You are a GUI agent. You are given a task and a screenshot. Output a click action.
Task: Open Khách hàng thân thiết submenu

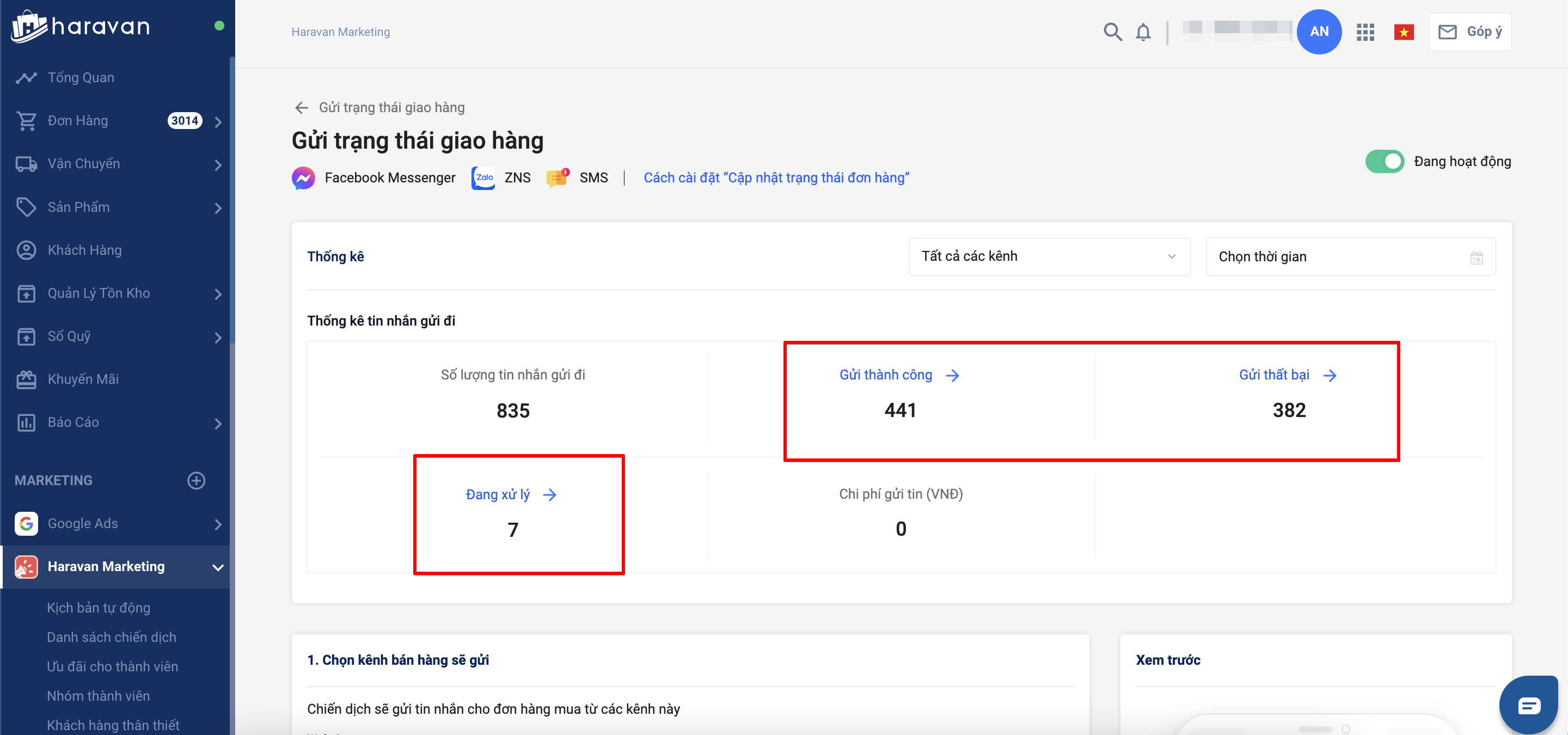pyautogui.click(x=113, y=725)
